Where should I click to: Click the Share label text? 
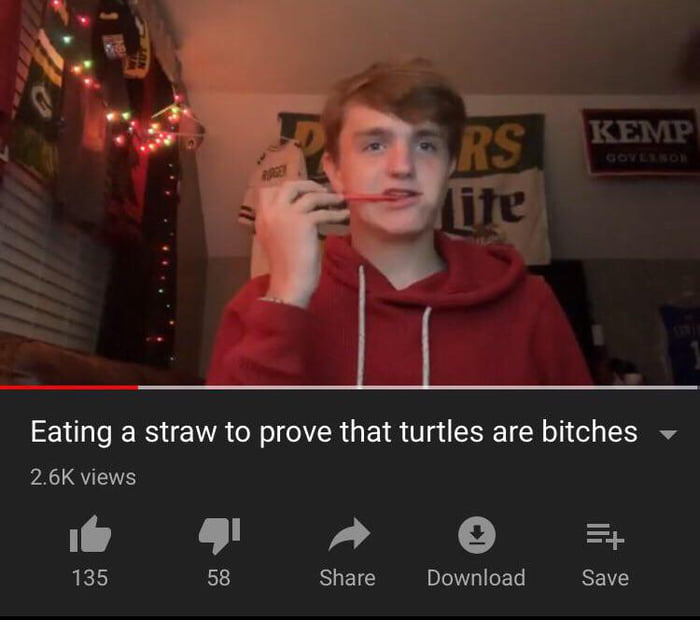[x=347, y=578]
